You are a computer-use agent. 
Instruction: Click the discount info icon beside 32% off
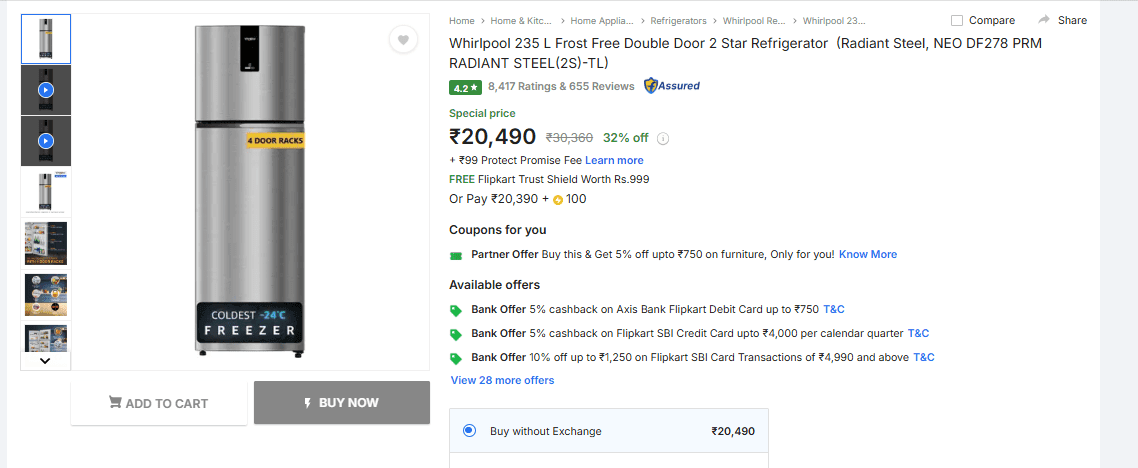coord(663,139)
